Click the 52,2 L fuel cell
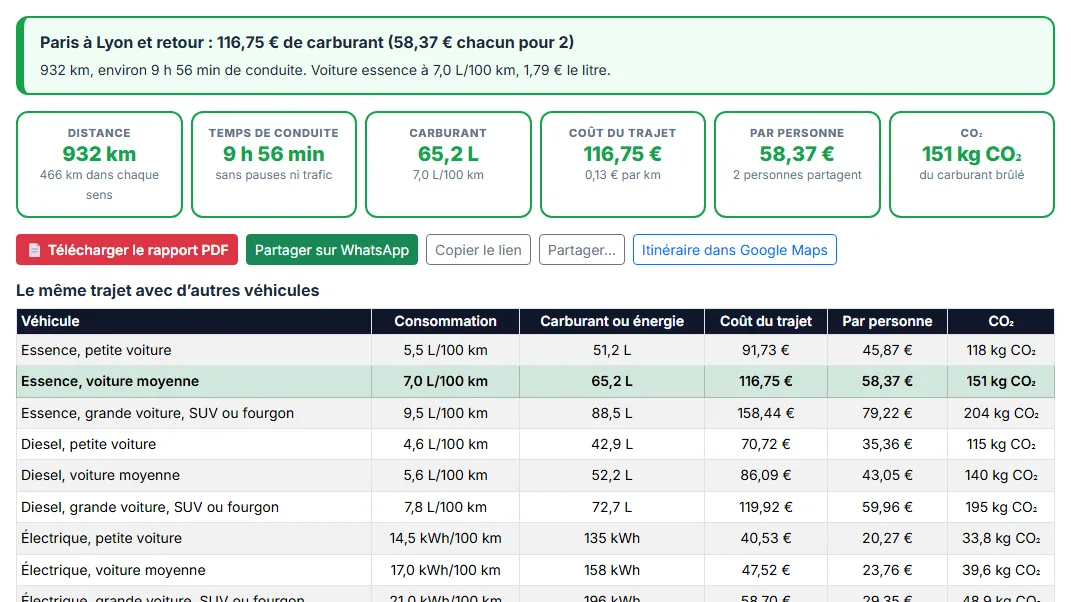This screenshot has width=1071, height=602. click(x=612, y=476)
